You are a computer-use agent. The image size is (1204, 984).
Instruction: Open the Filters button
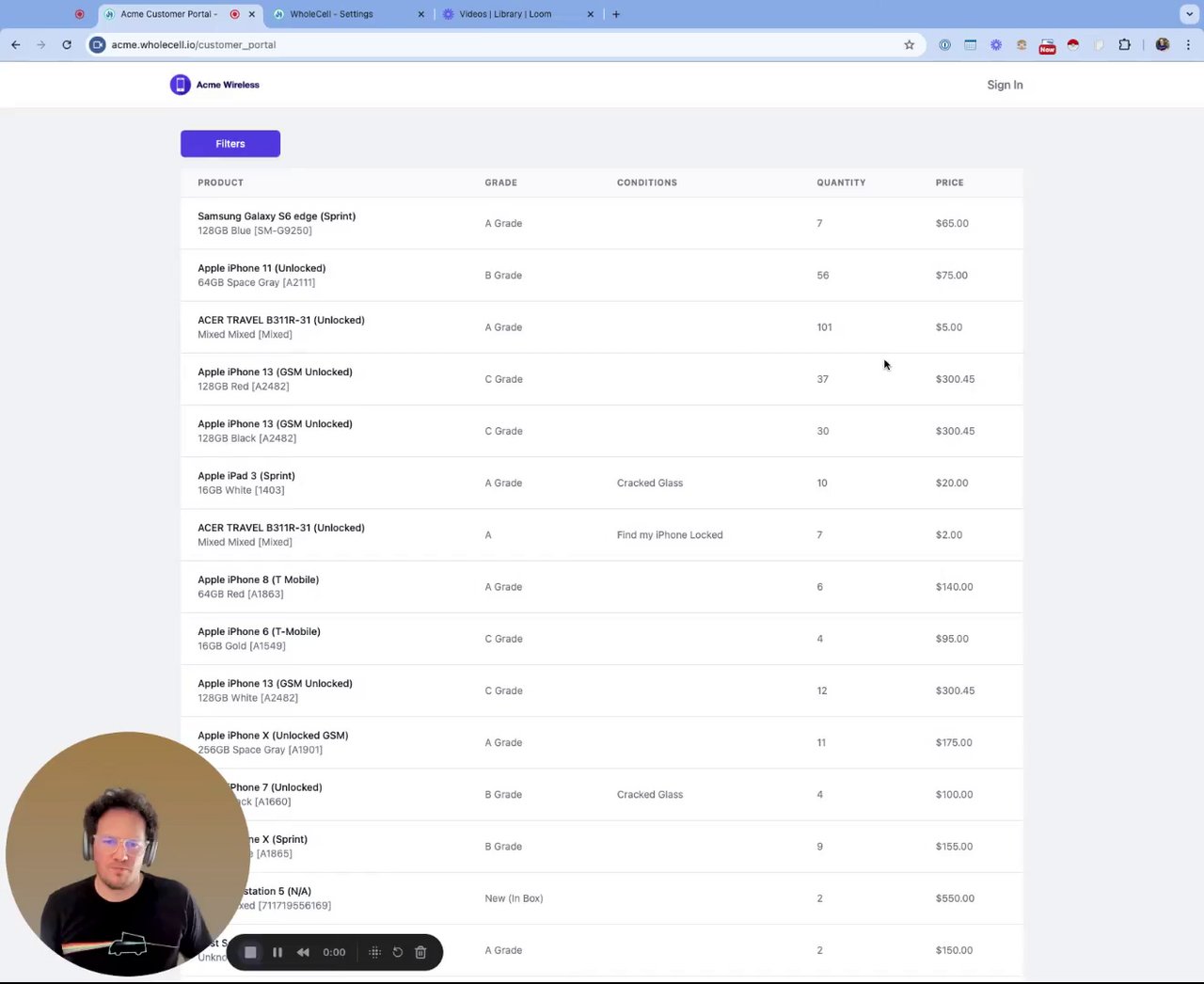[230, 144]
